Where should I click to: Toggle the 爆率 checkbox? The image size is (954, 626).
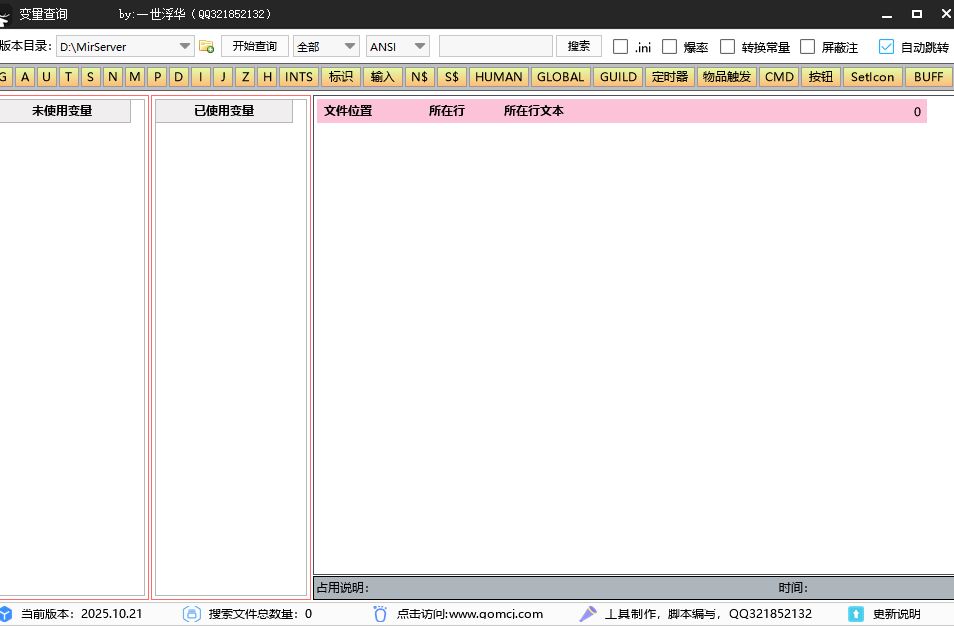[670, 47]
